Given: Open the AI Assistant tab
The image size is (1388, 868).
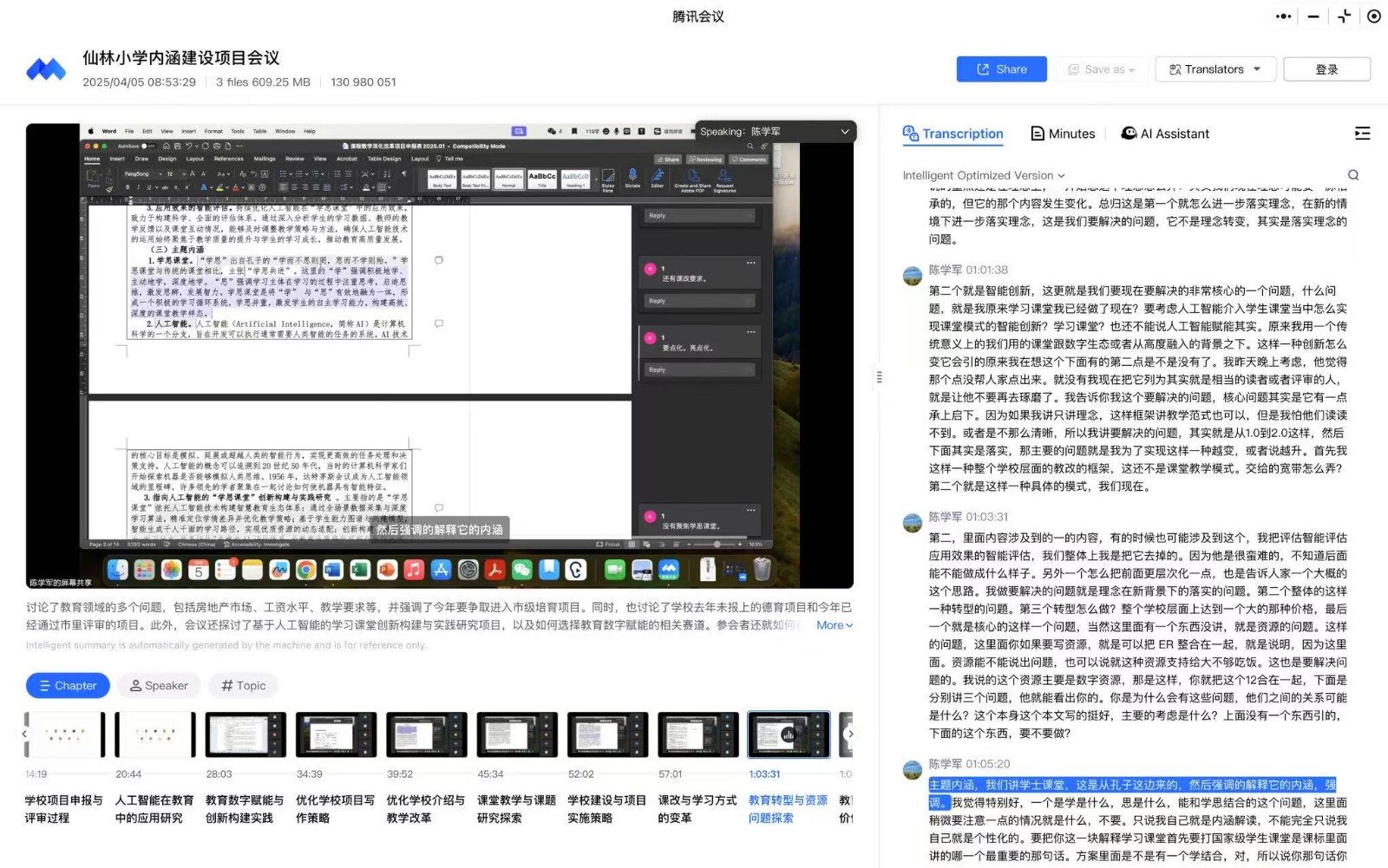Looking at the screenshot, I should pos(1165,134).
